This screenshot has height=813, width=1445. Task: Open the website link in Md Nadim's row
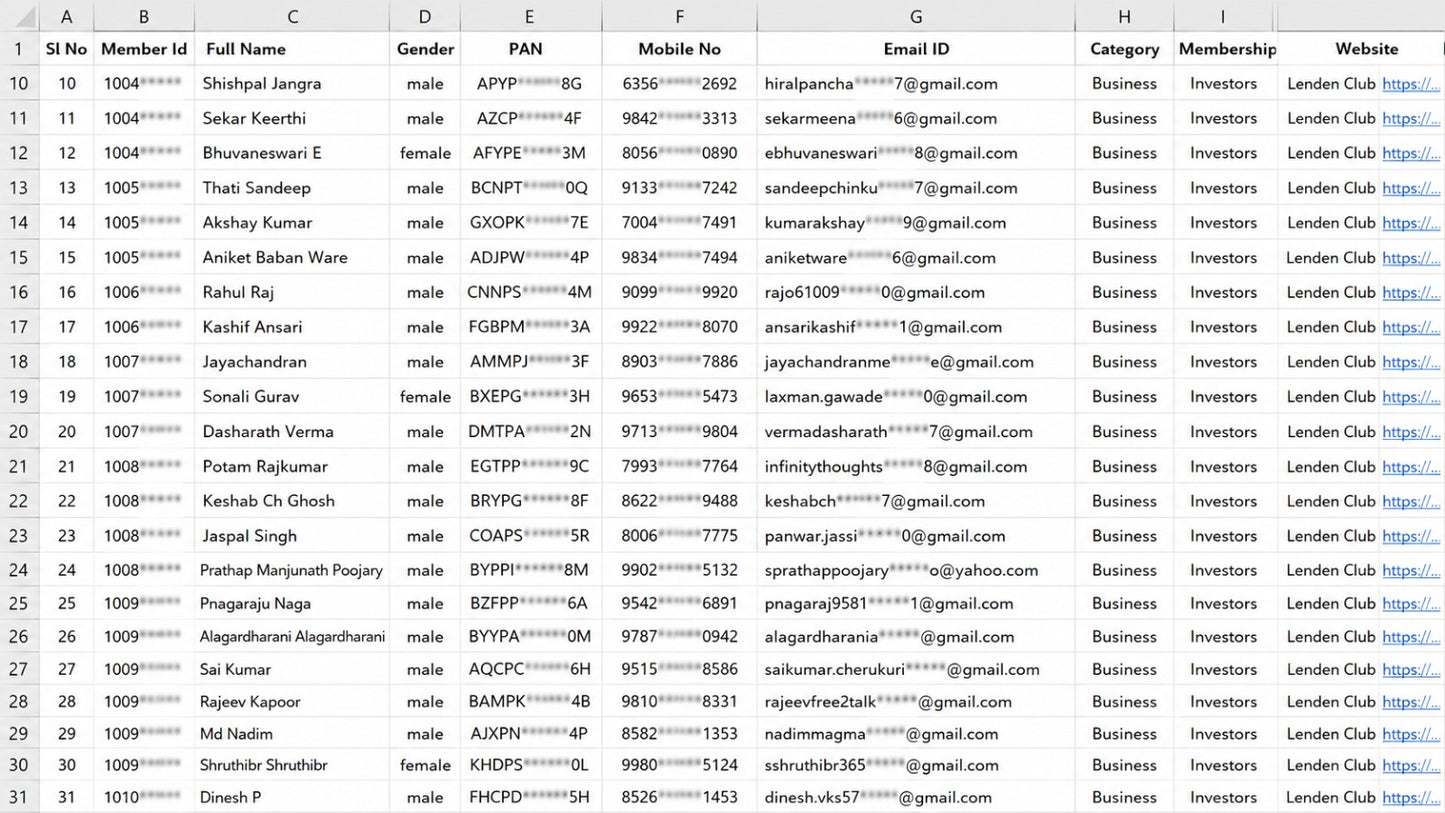[1411, 734]
